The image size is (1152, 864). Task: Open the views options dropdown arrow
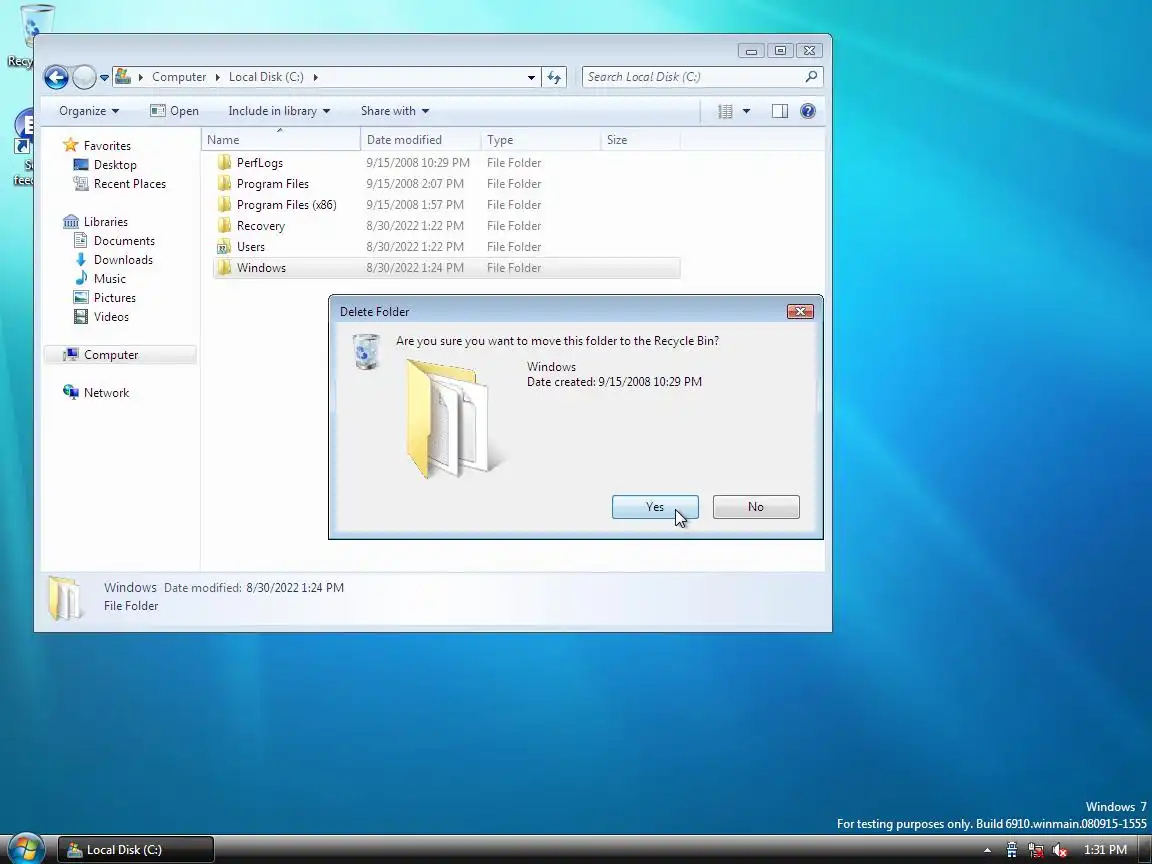pyautogui.click(x=746, y=111)
